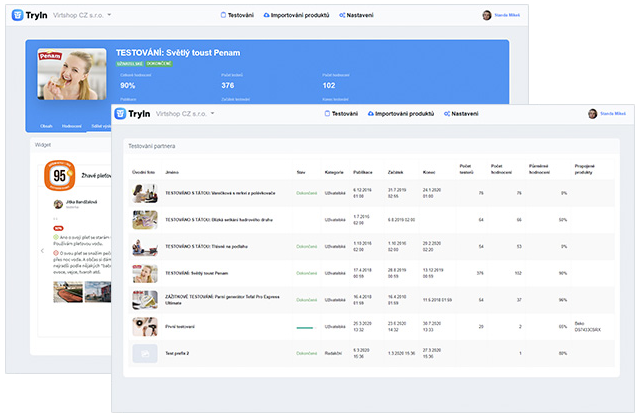Sort by the Počet testerů column header
Image resolution: width=640 pixels, height=419 pixels.
(467, 169)
